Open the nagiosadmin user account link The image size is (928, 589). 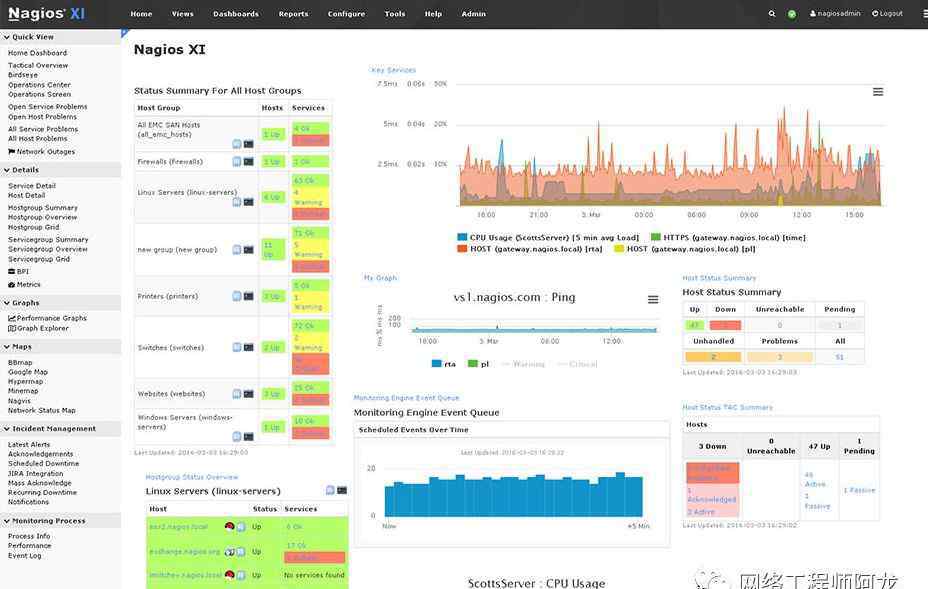pyautogui.click(x=835, y=14)
